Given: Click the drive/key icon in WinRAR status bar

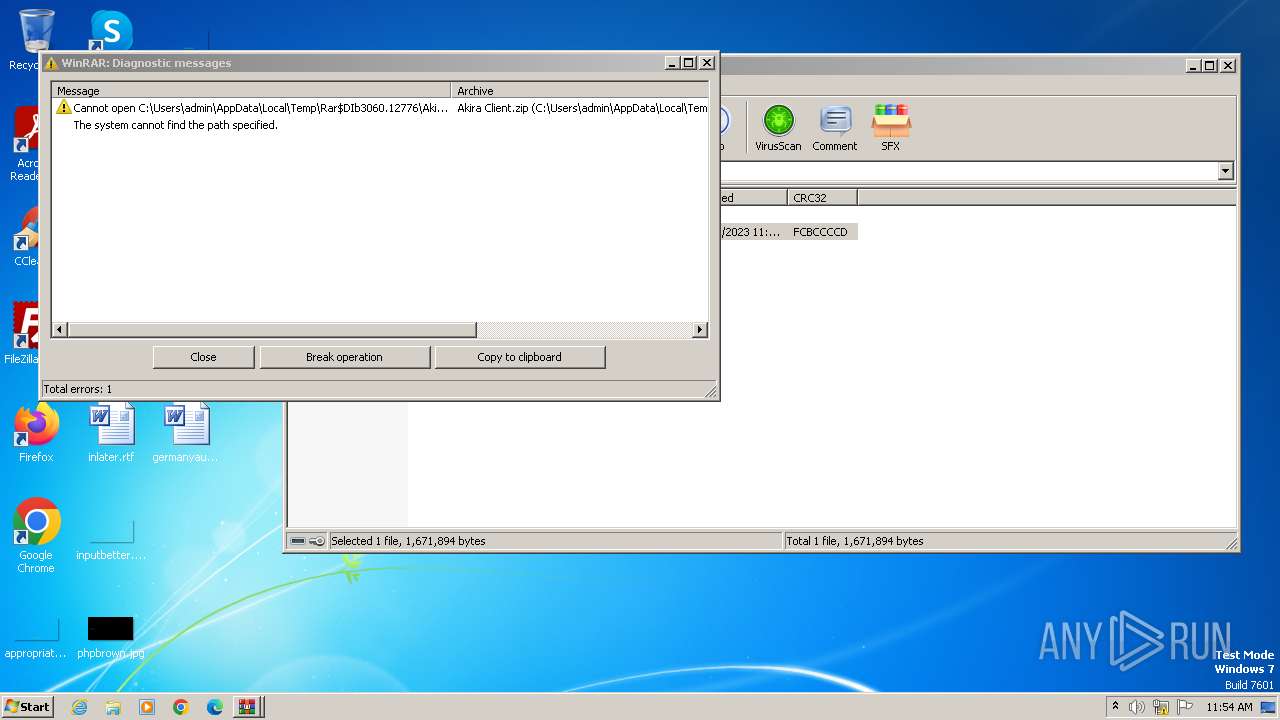Looking at the screenshot, I should pyautogui.click(x=307, y=541).
